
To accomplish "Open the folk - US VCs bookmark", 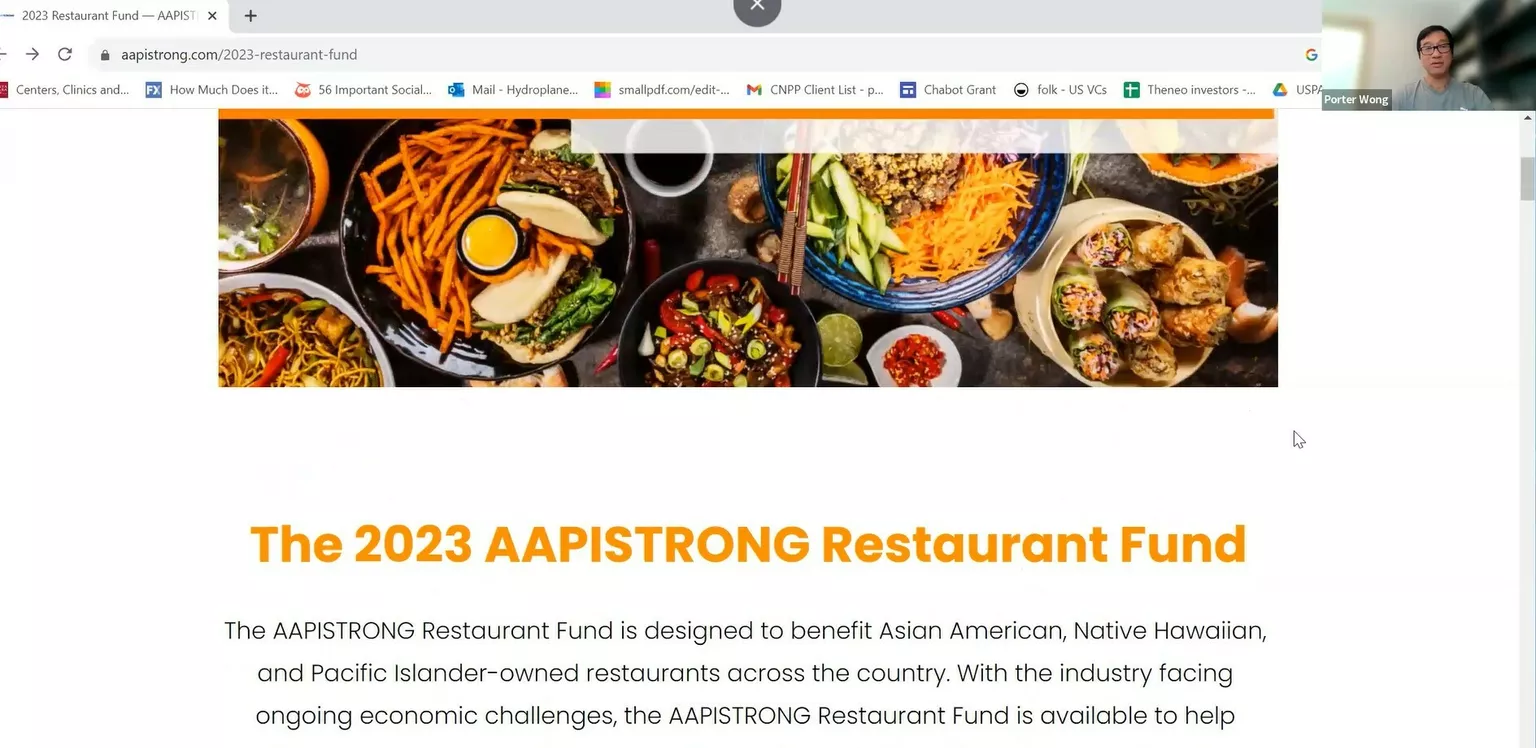I will coord(1060,90).
